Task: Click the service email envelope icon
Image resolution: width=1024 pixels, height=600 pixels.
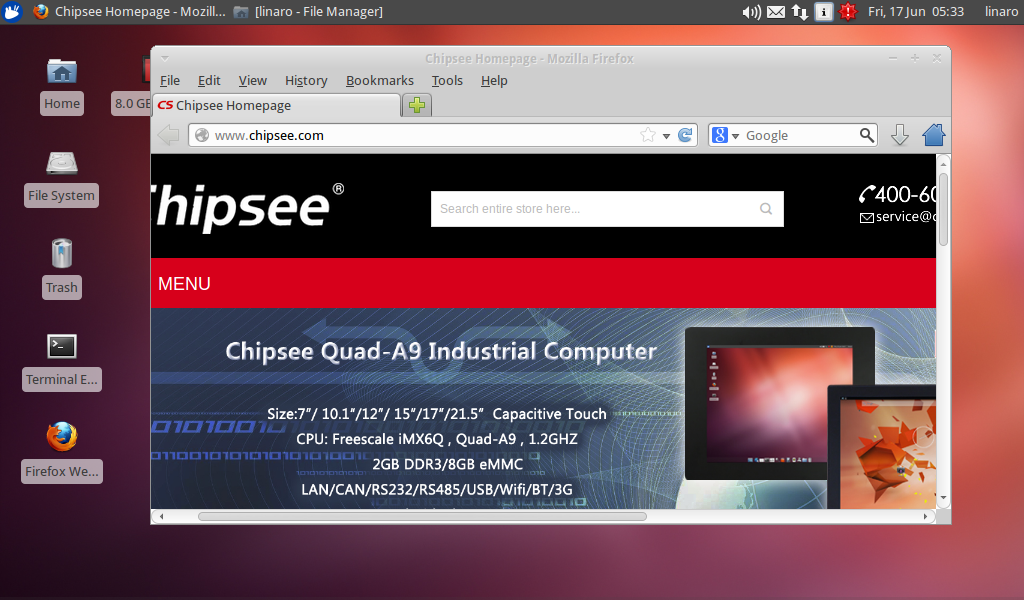Action: pyautogui.click(x=867, y=217)
